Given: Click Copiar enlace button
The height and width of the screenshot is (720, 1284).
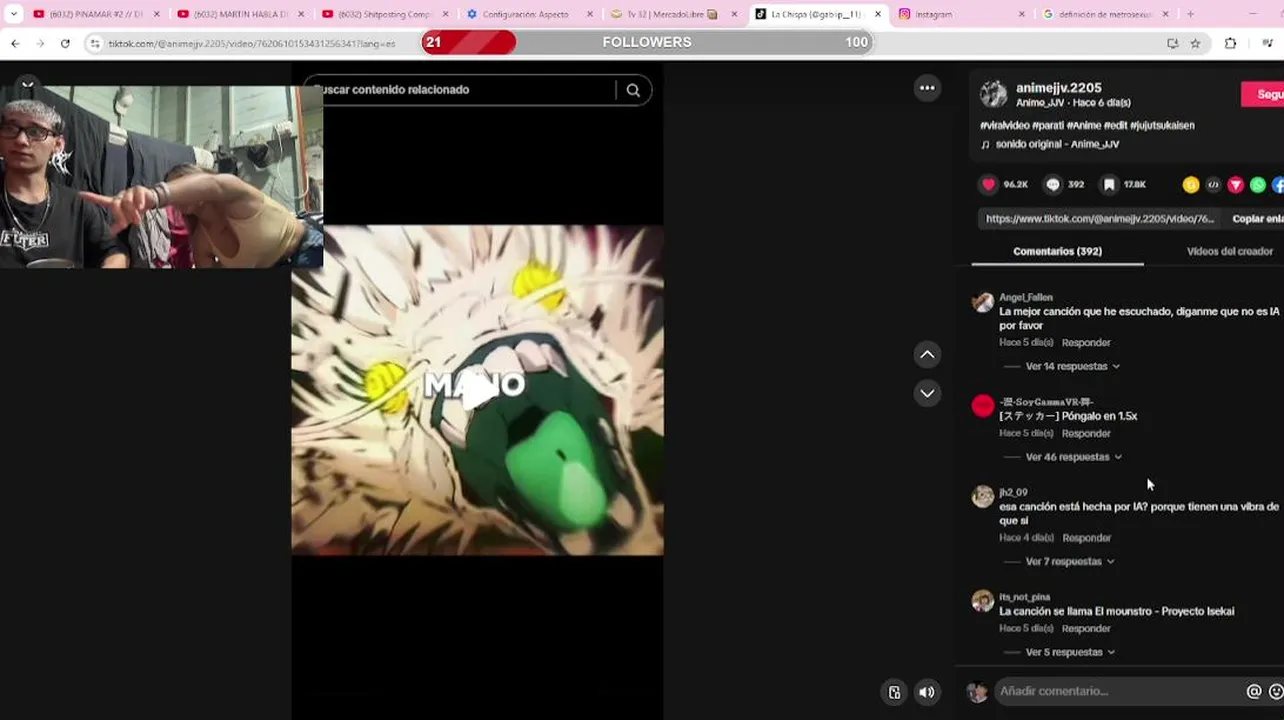Looking at the screenshot, I should [1258, 219].
